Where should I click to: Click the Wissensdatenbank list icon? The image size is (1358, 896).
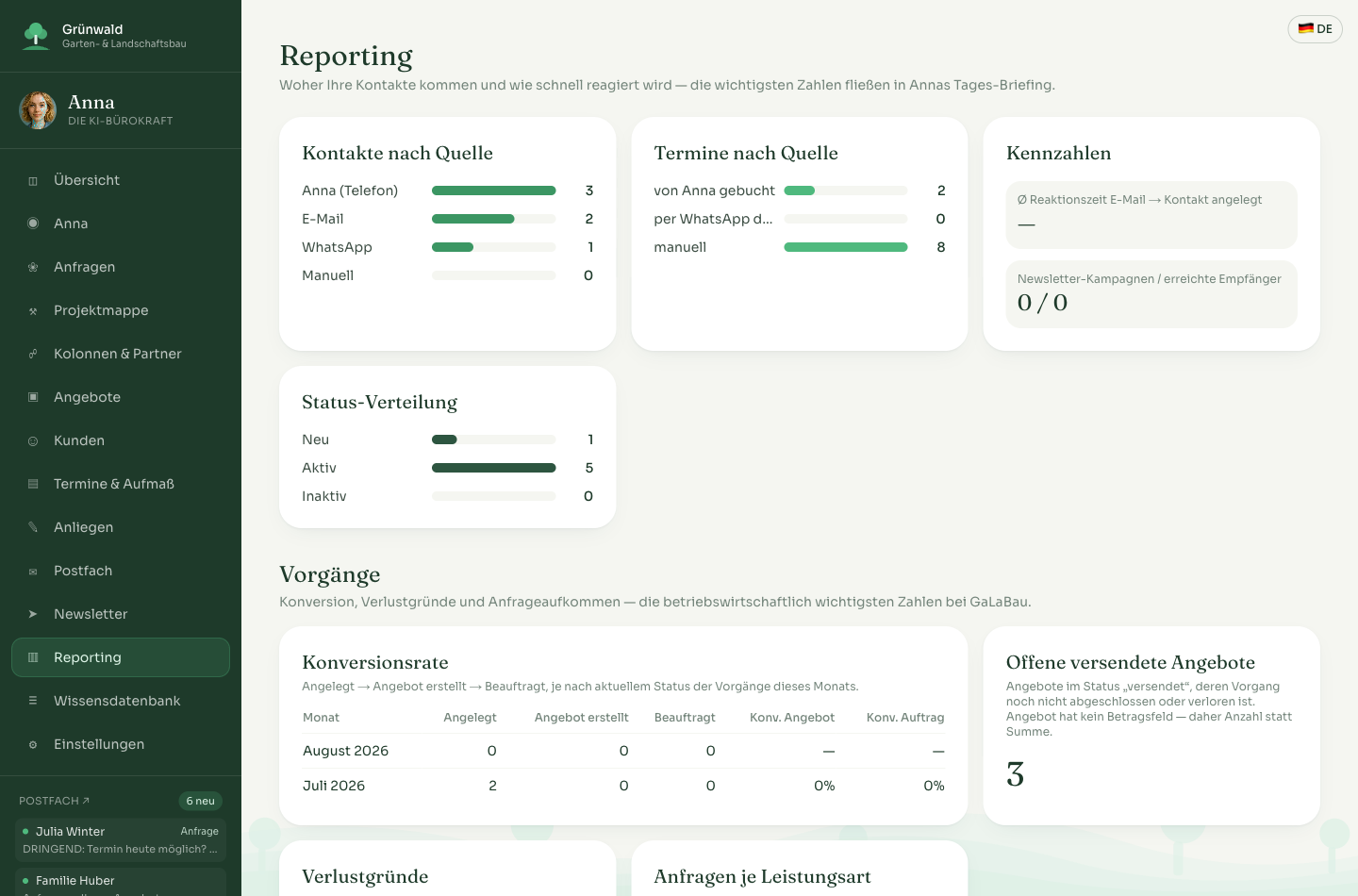(x=33, y=701)
